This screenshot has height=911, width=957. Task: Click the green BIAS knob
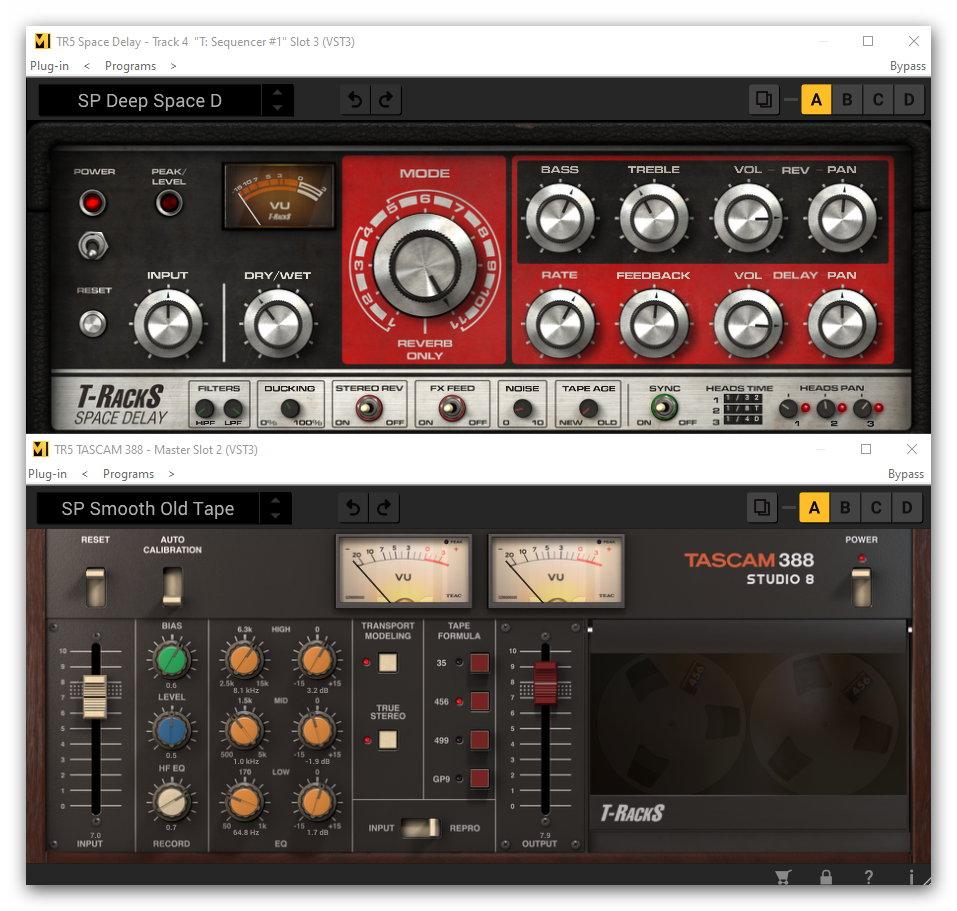point(172,659)
